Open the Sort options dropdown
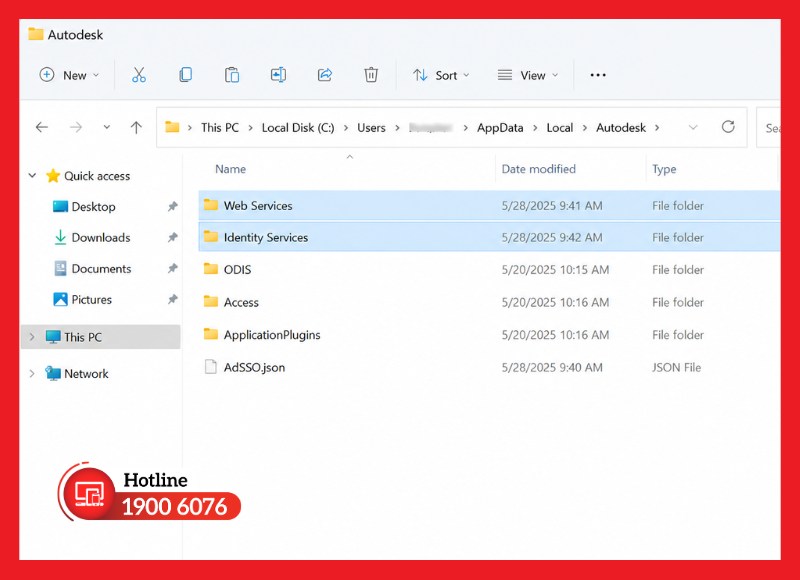Image resolution: width=800 pixels, height=580 pixels. pos(441,75)
